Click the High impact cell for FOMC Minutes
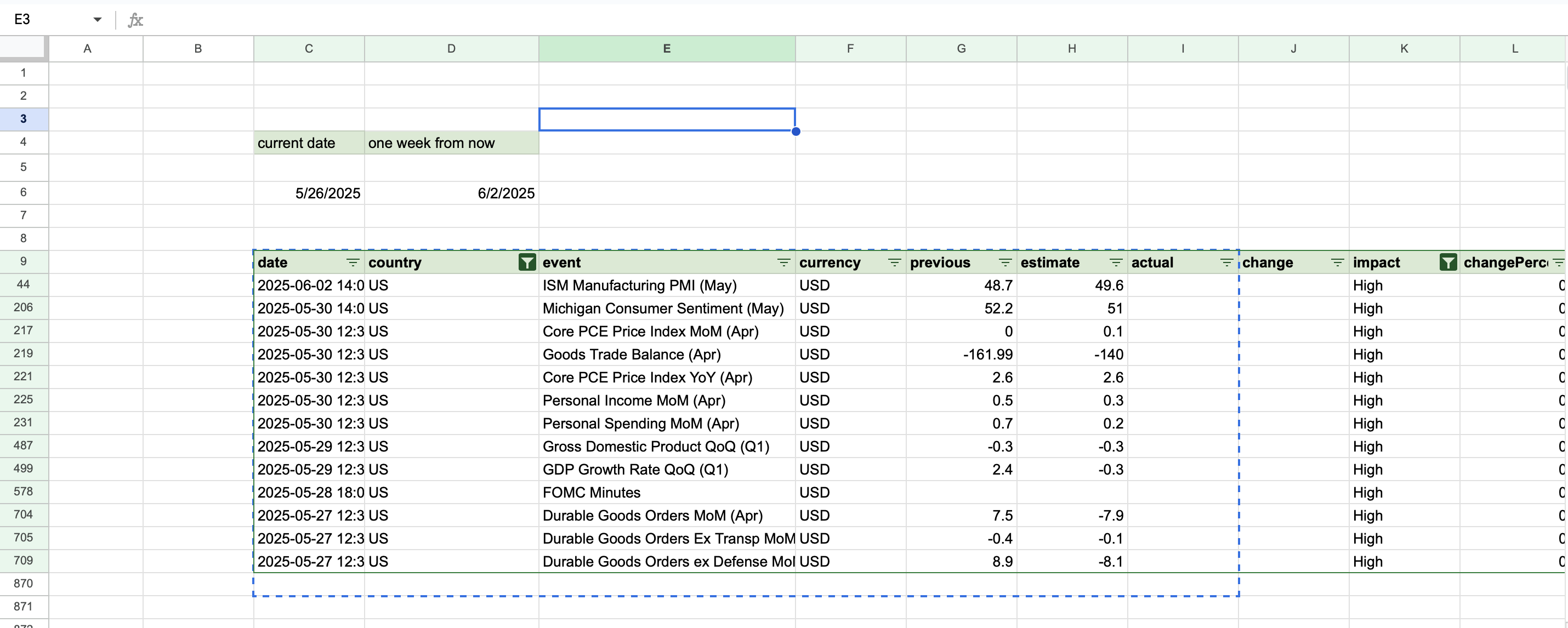1568x628 pixels. point(1405,492)
